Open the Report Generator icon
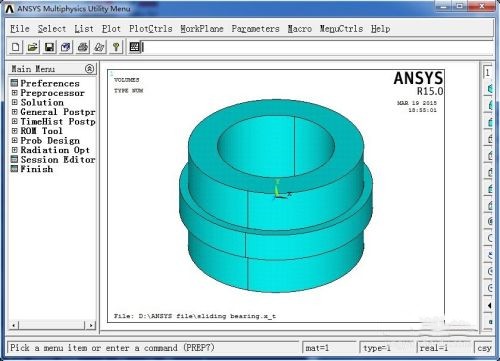This screenshot has width=500, height=361. (x=100, y=47)
